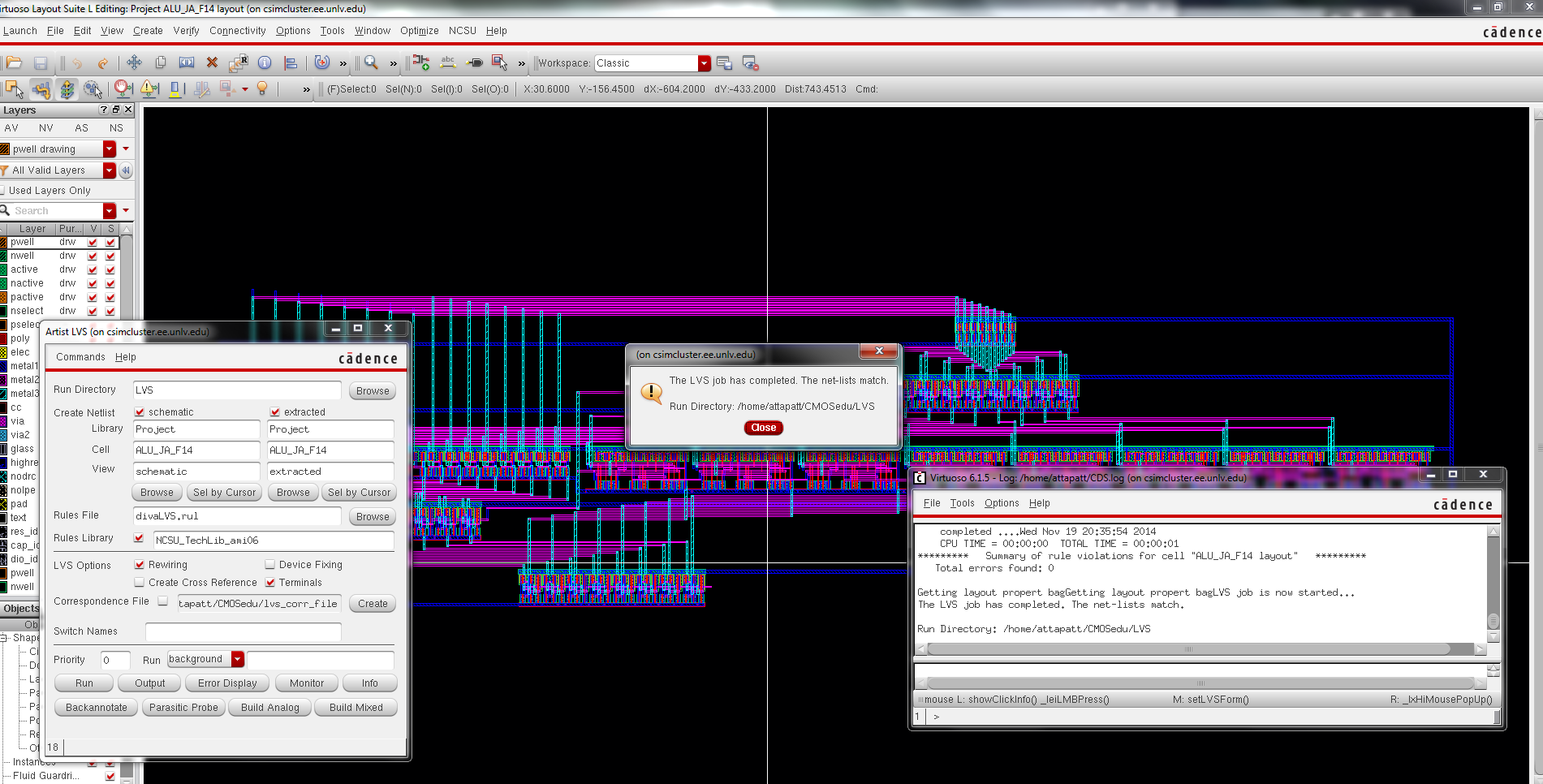Click the Switch Names input field
The height and width of the screenshot is (784, 1543).
(x=243, y=631)
